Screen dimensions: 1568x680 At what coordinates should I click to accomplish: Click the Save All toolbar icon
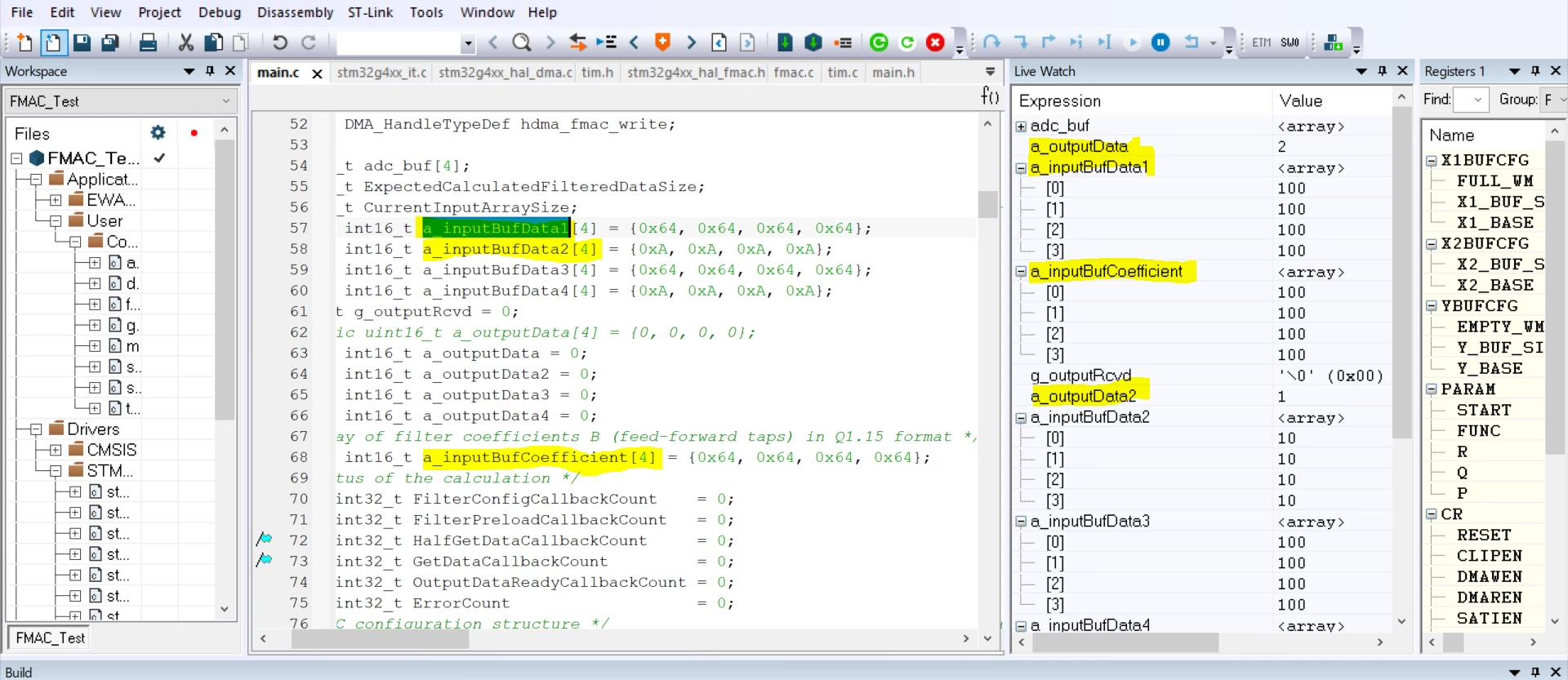click(x=110, y=42)
